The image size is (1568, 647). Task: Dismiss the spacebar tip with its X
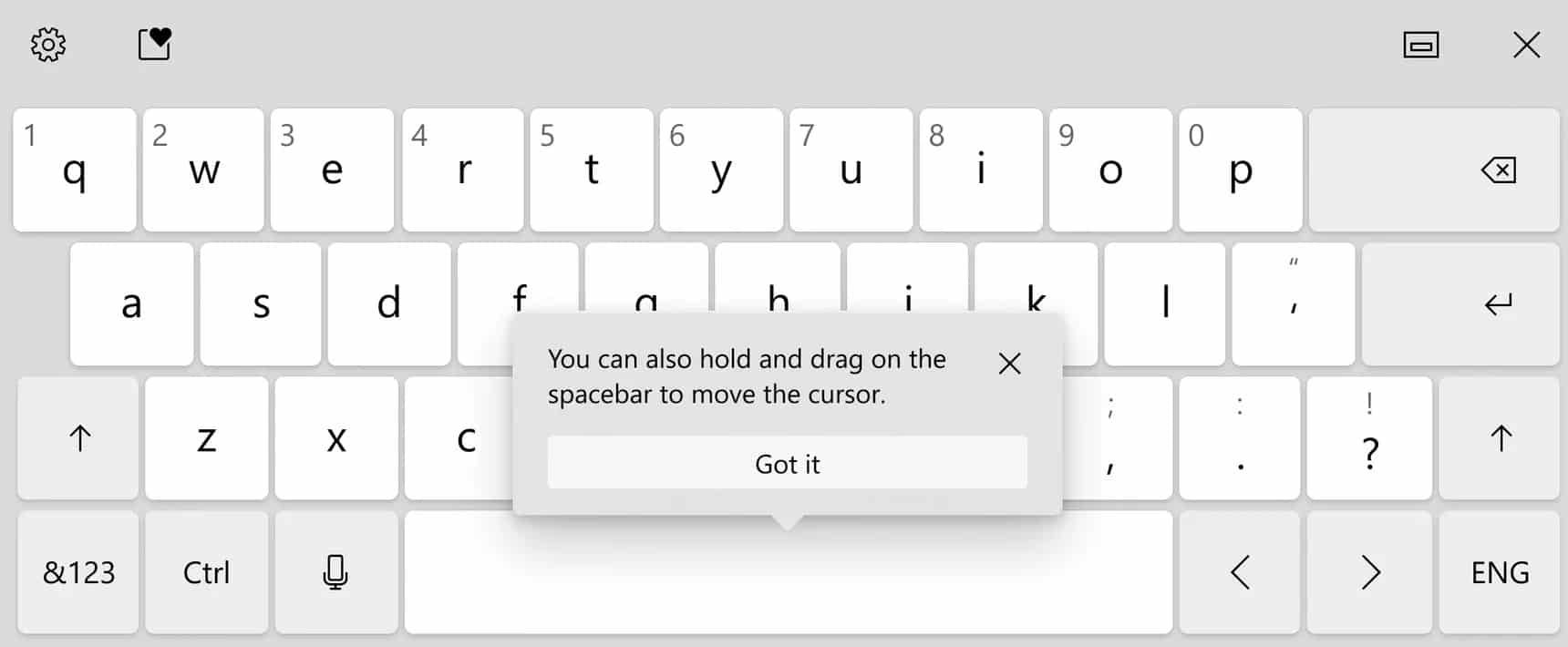(x=1009, y=364)
